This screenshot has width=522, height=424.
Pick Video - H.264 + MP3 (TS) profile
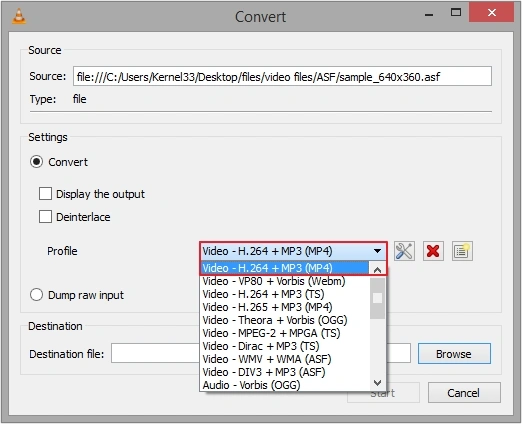coord(285,294)
